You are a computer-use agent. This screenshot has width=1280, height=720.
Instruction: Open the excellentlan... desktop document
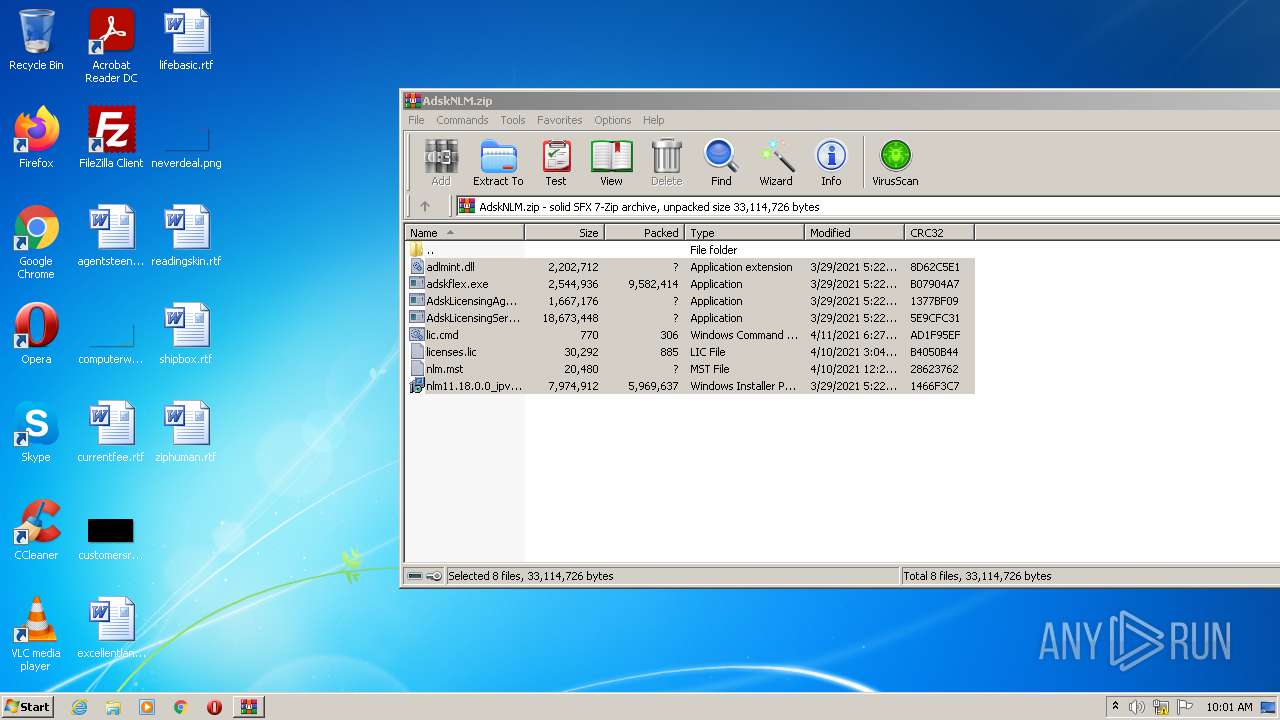coord(111,628)
